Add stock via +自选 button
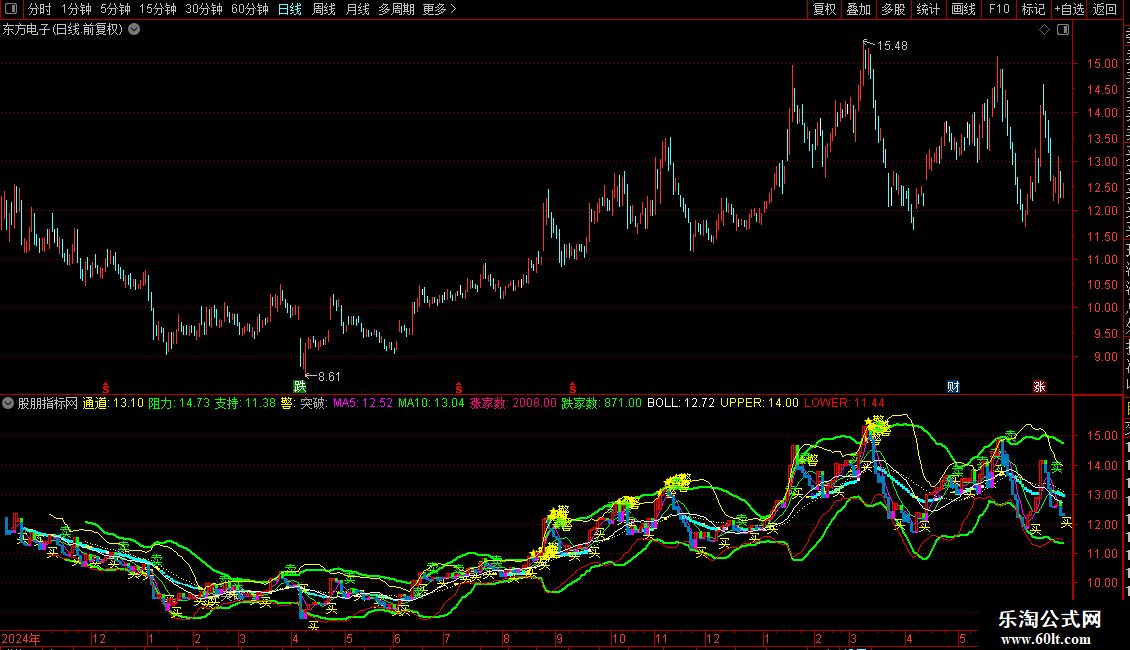 (1069, 9)
